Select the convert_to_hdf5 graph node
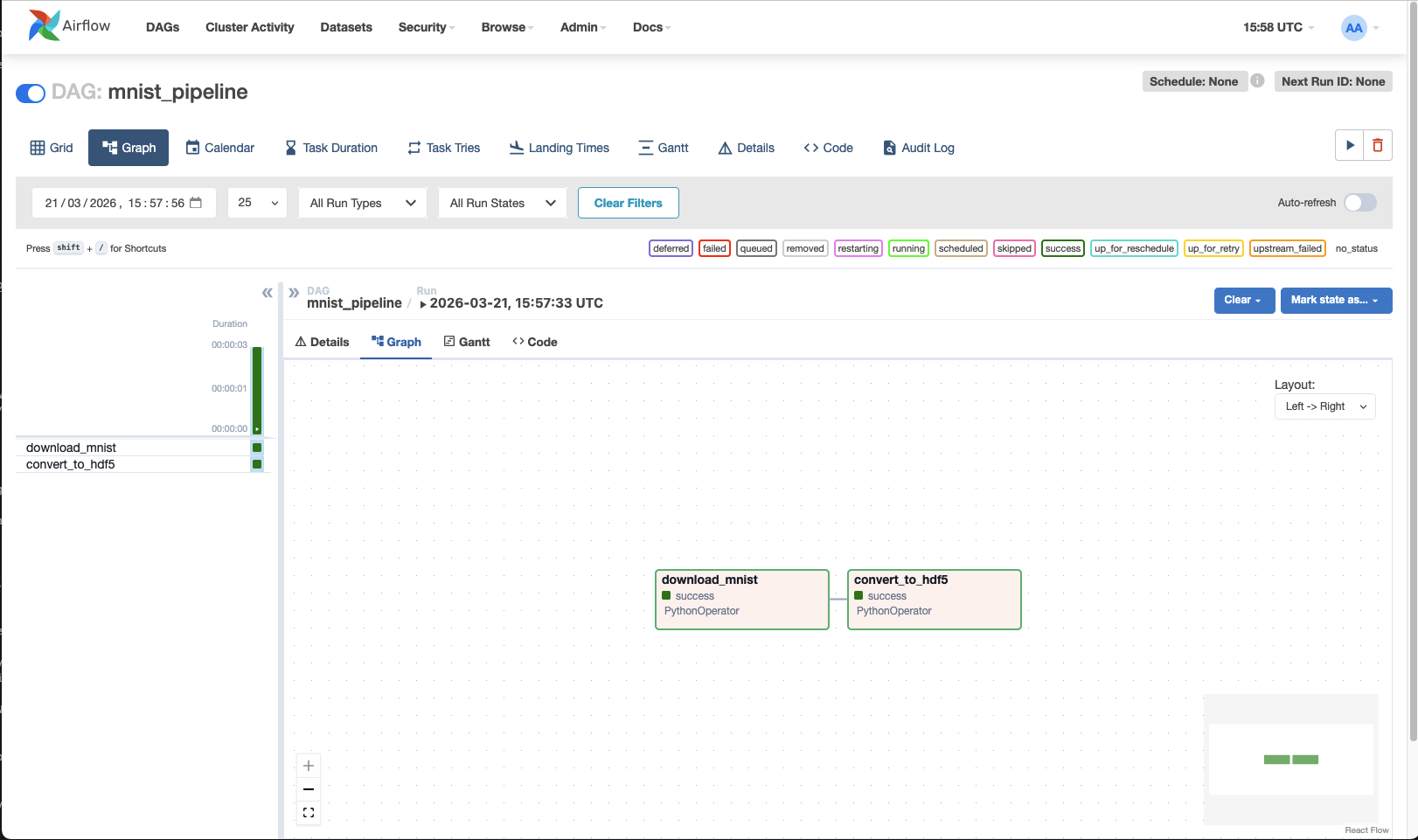Screen dimensions: 1418x840 click(x=934, y=599)
